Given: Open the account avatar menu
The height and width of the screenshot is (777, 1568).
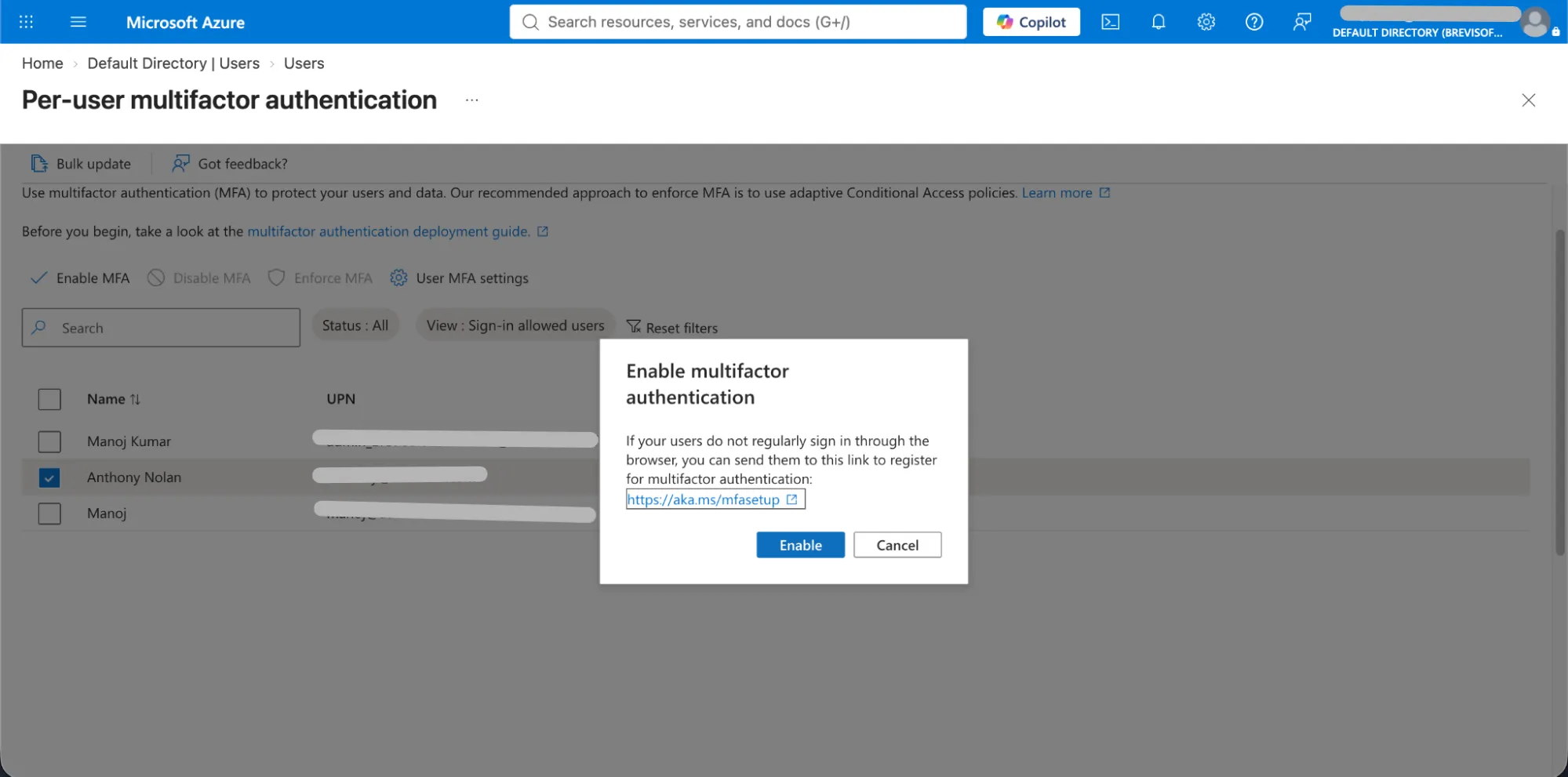Looking at the screenshot, I should pos(1534,22).
